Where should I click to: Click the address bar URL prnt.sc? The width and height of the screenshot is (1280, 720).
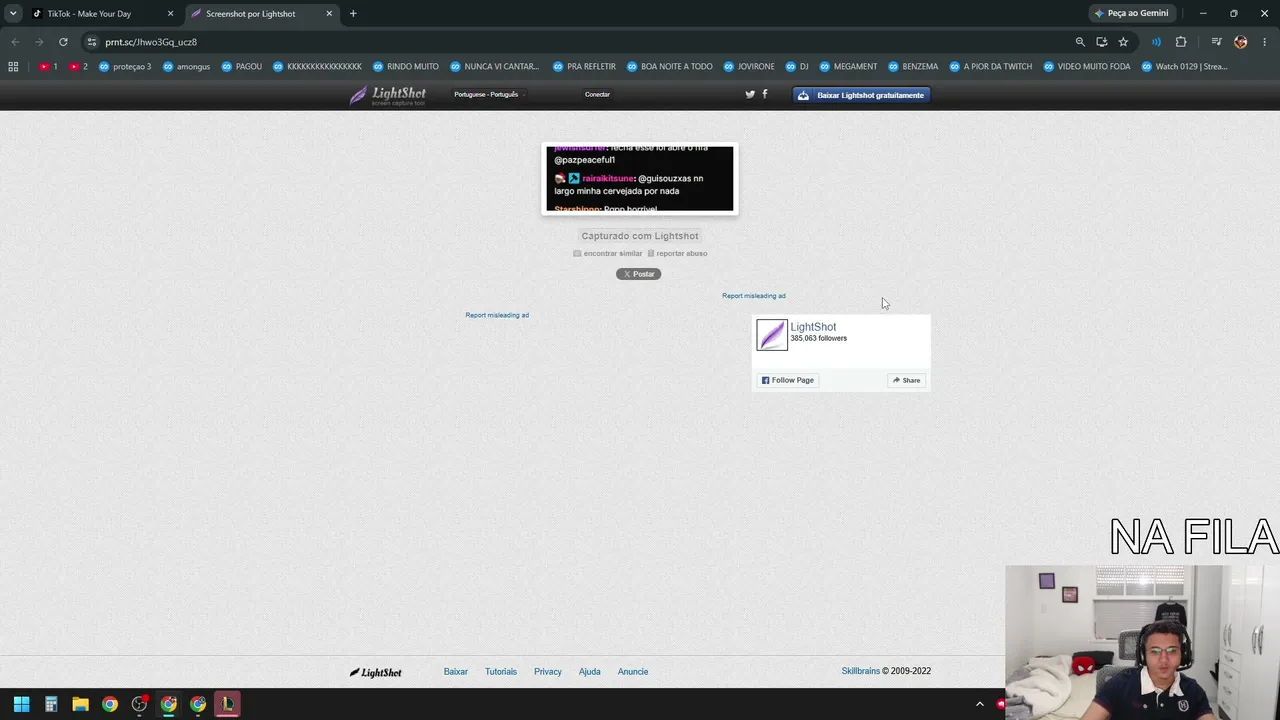151,42
